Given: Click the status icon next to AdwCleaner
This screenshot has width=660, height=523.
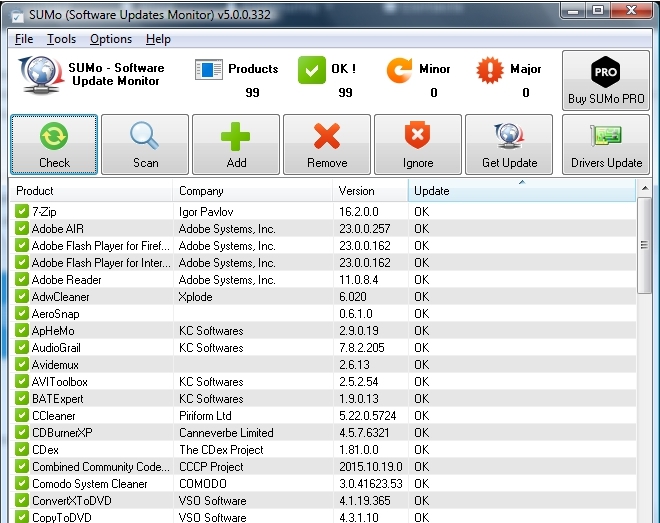Looking at the screenshot, I should click(x=22, y=296).
